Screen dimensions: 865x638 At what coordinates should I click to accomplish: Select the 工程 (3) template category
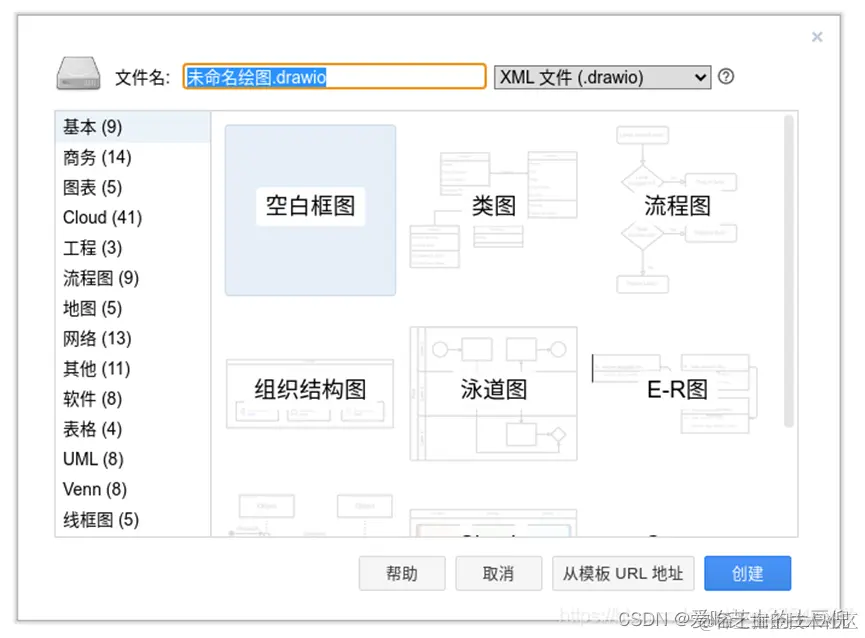132,248
